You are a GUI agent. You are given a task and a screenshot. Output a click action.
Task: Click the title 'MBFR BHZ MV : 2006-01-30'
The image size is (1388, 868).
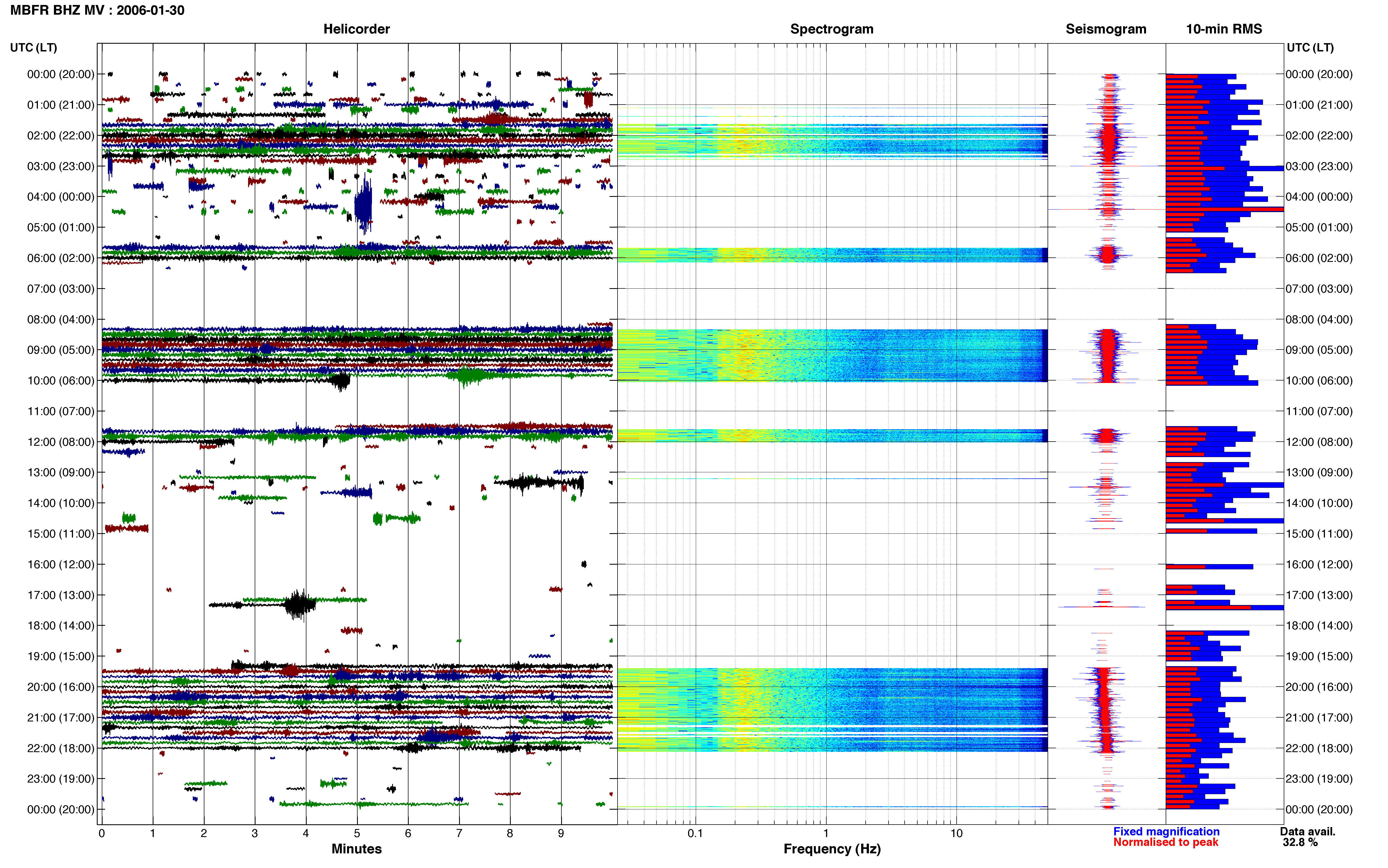click(x=98, y=10)
